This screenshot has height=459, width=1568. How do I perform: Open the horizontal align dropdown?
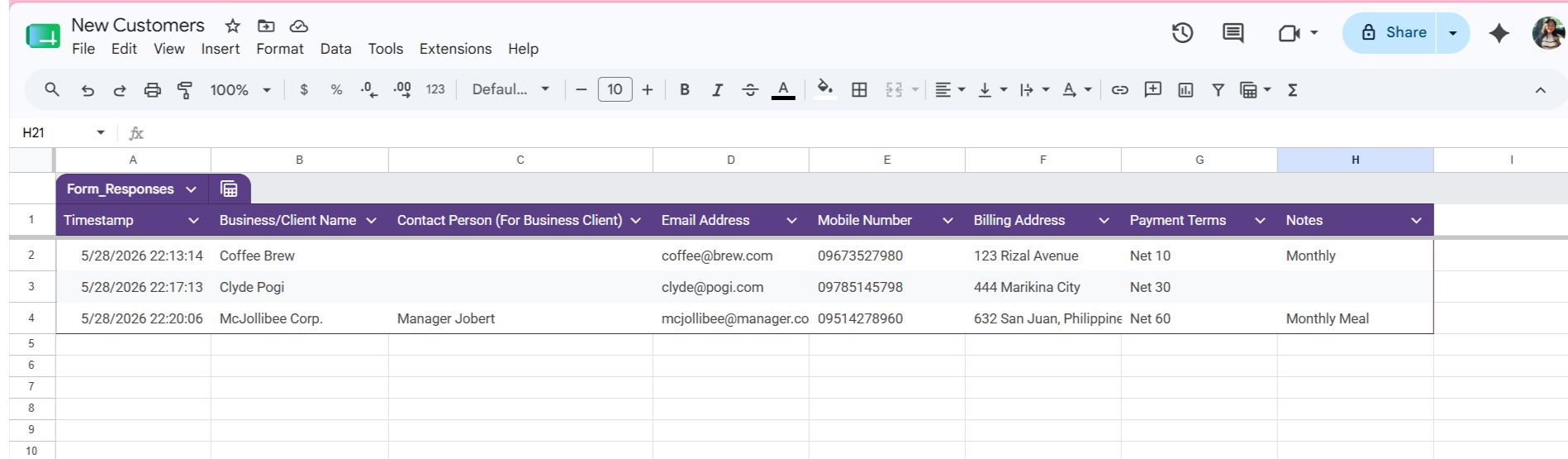[x=950, y=89]
